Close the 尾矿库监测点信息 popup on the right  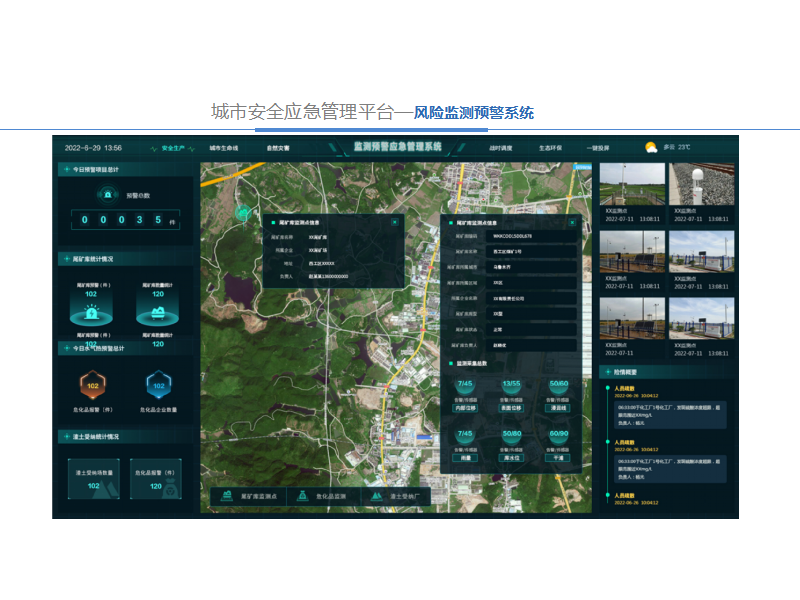tap(572, 222)
